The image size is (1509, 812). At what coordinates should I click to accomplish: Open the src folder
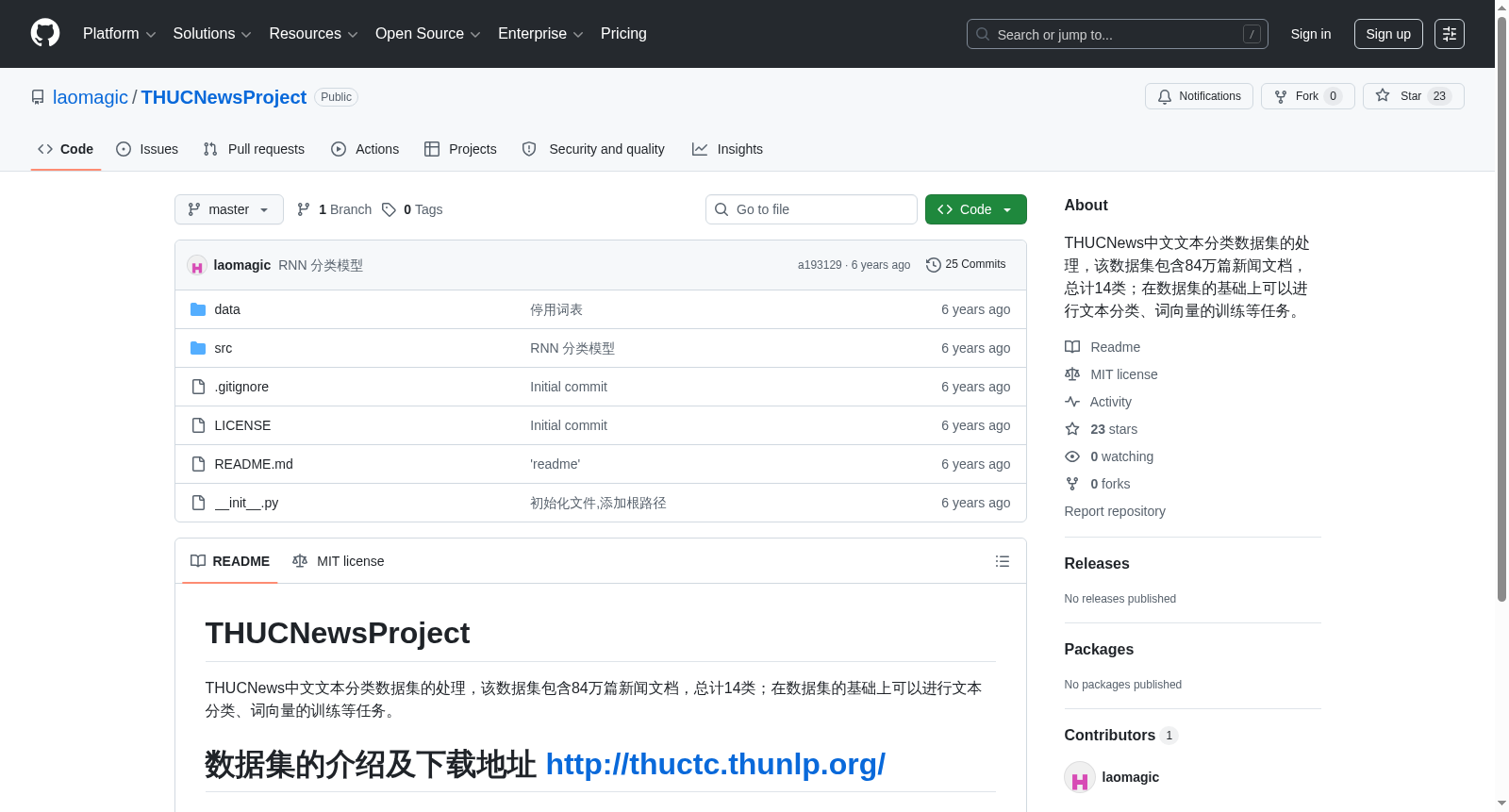[224, 348]
